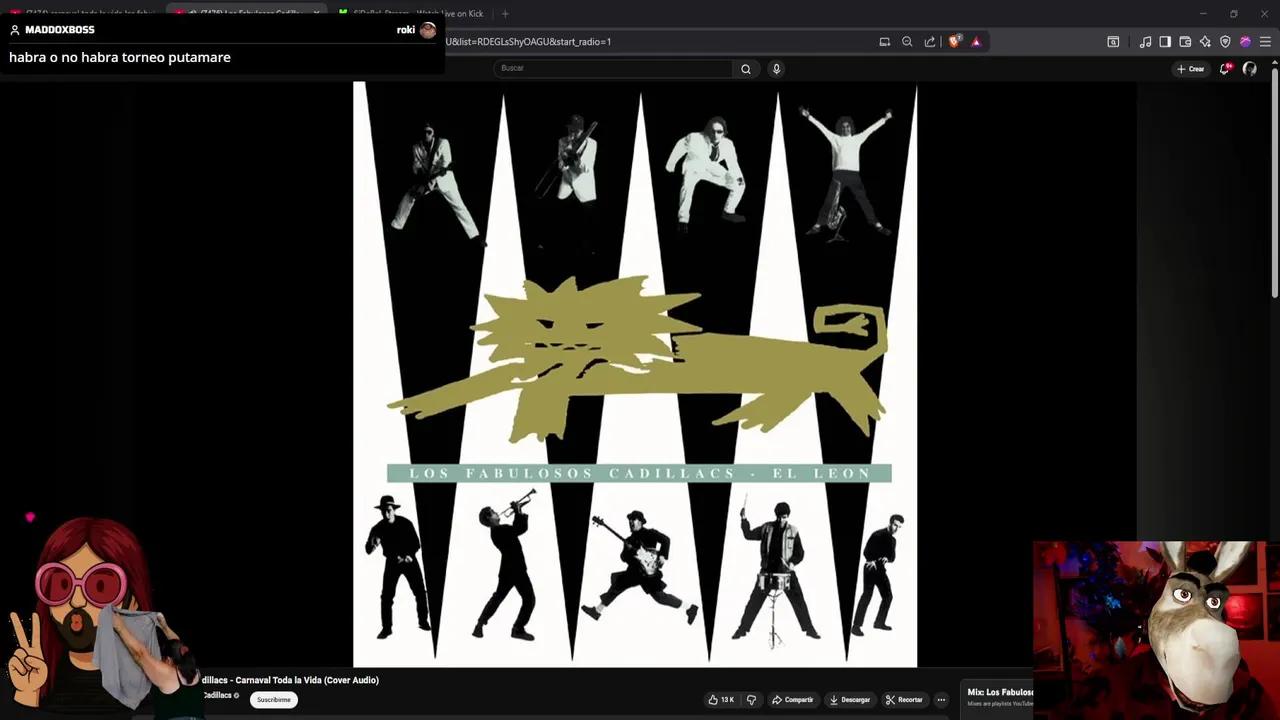Open the YouTube notifications bell

pyautogui.click(x=1225, y=69)
